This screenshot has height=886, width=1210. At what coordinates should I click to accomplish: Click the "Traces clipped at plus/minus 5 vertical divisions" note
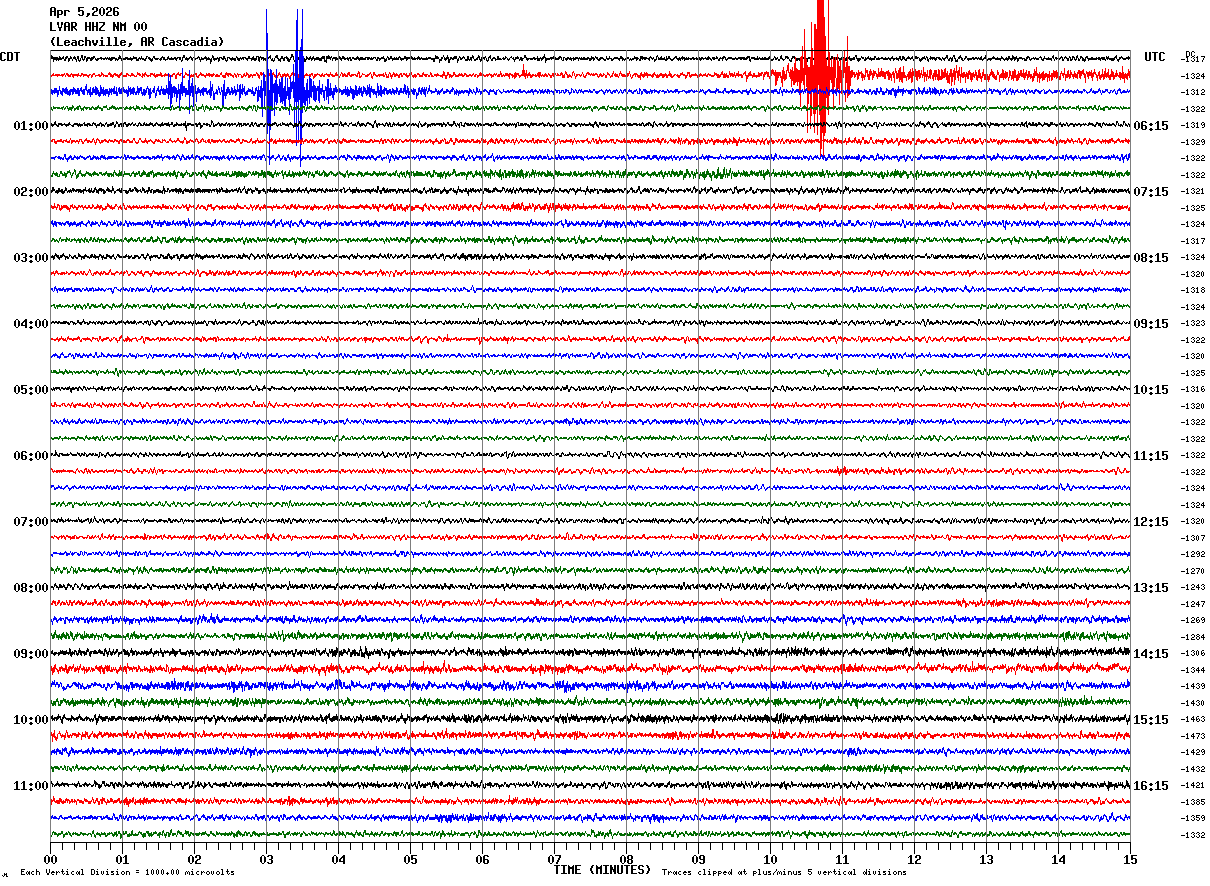point(784,873)
